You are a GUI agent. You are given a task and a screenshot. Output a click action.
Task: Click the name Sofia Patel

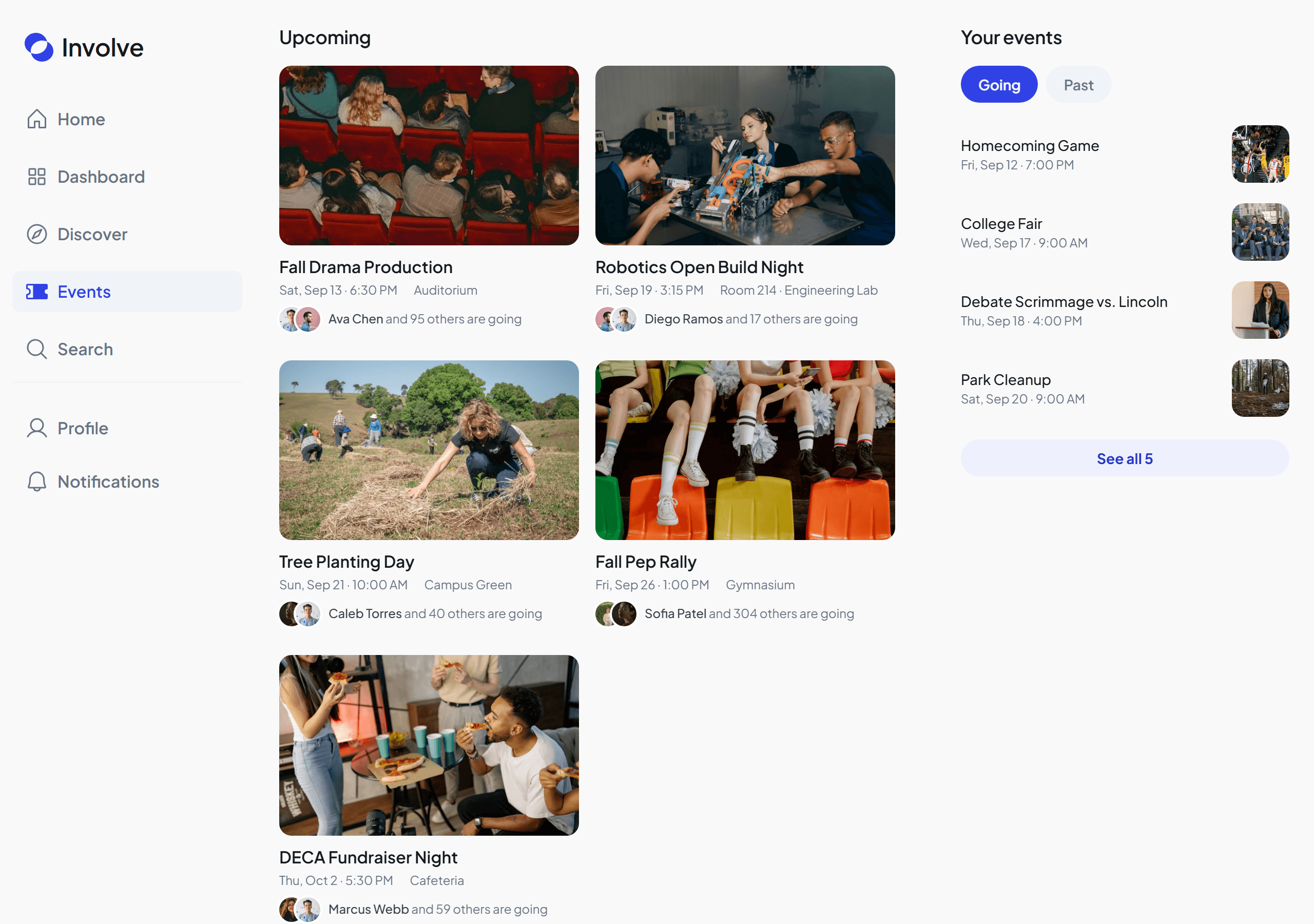click(675, 614)
